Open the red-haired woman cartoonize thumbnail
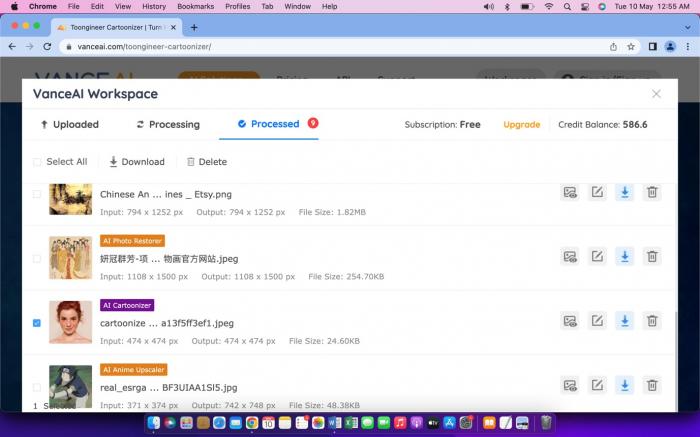This screenshot has height=437, width=700. click(71, 322)
